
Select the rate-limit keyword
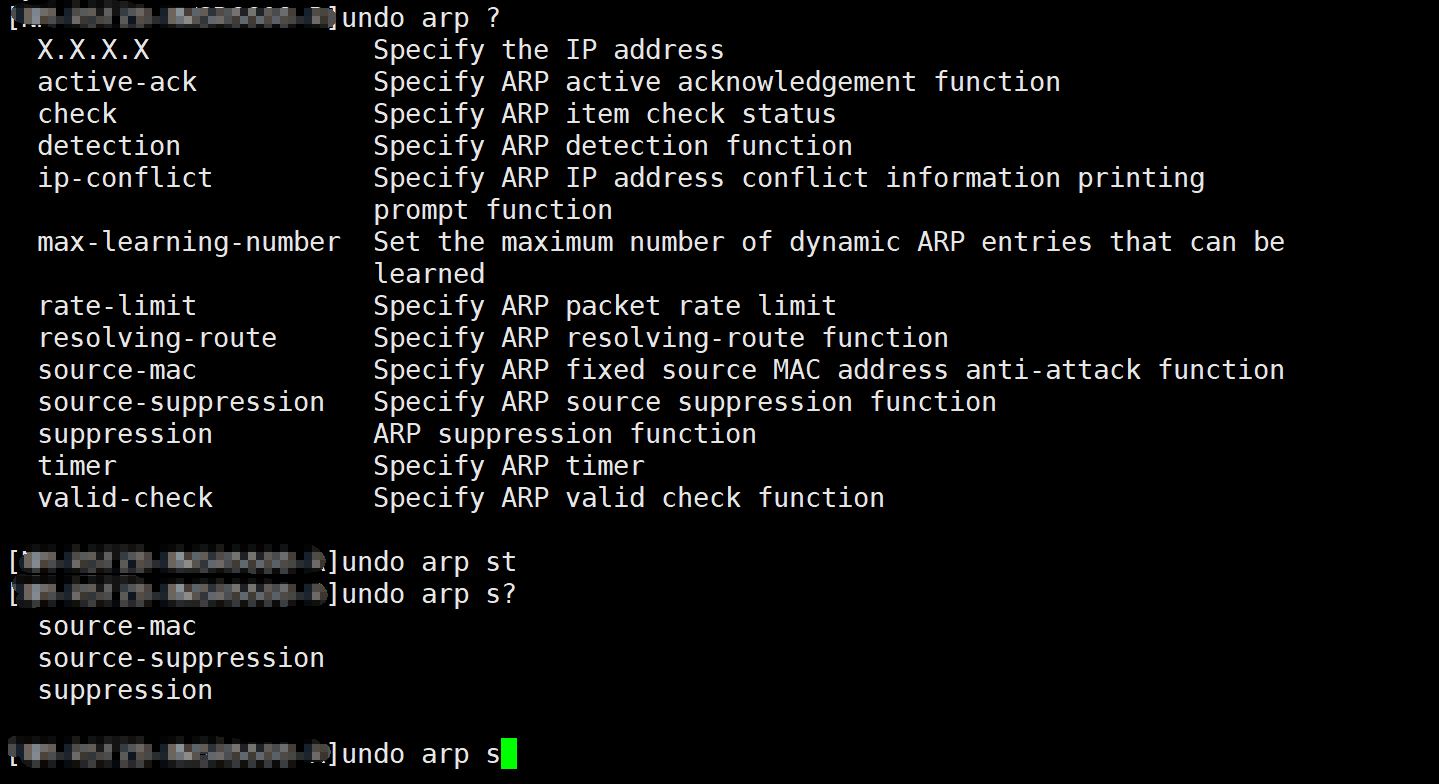pos(117,306)
